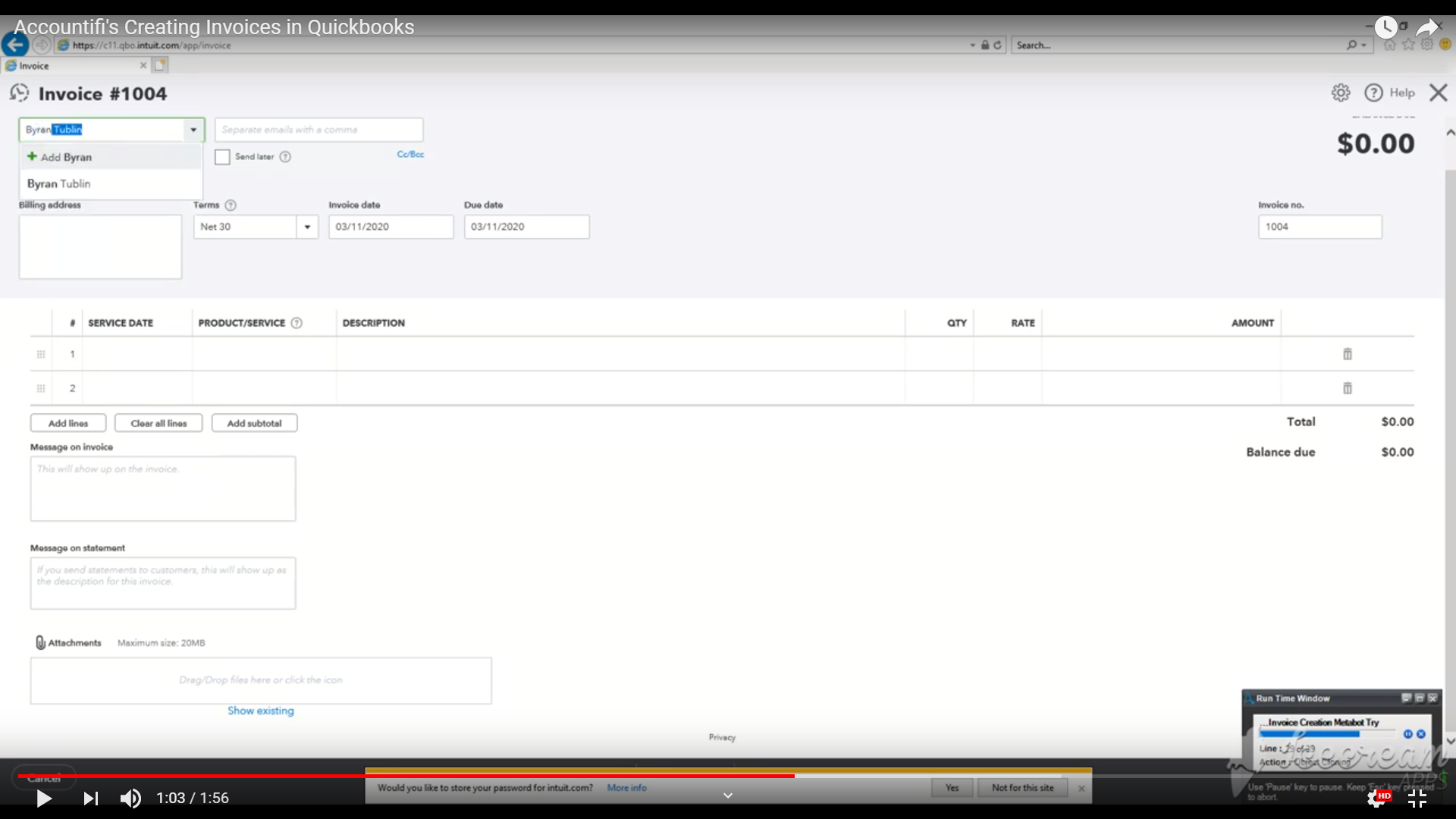This screenshot has height=819, width=1456.
Task: Delete line 1 with trash icon
Action: point(1348,354)
